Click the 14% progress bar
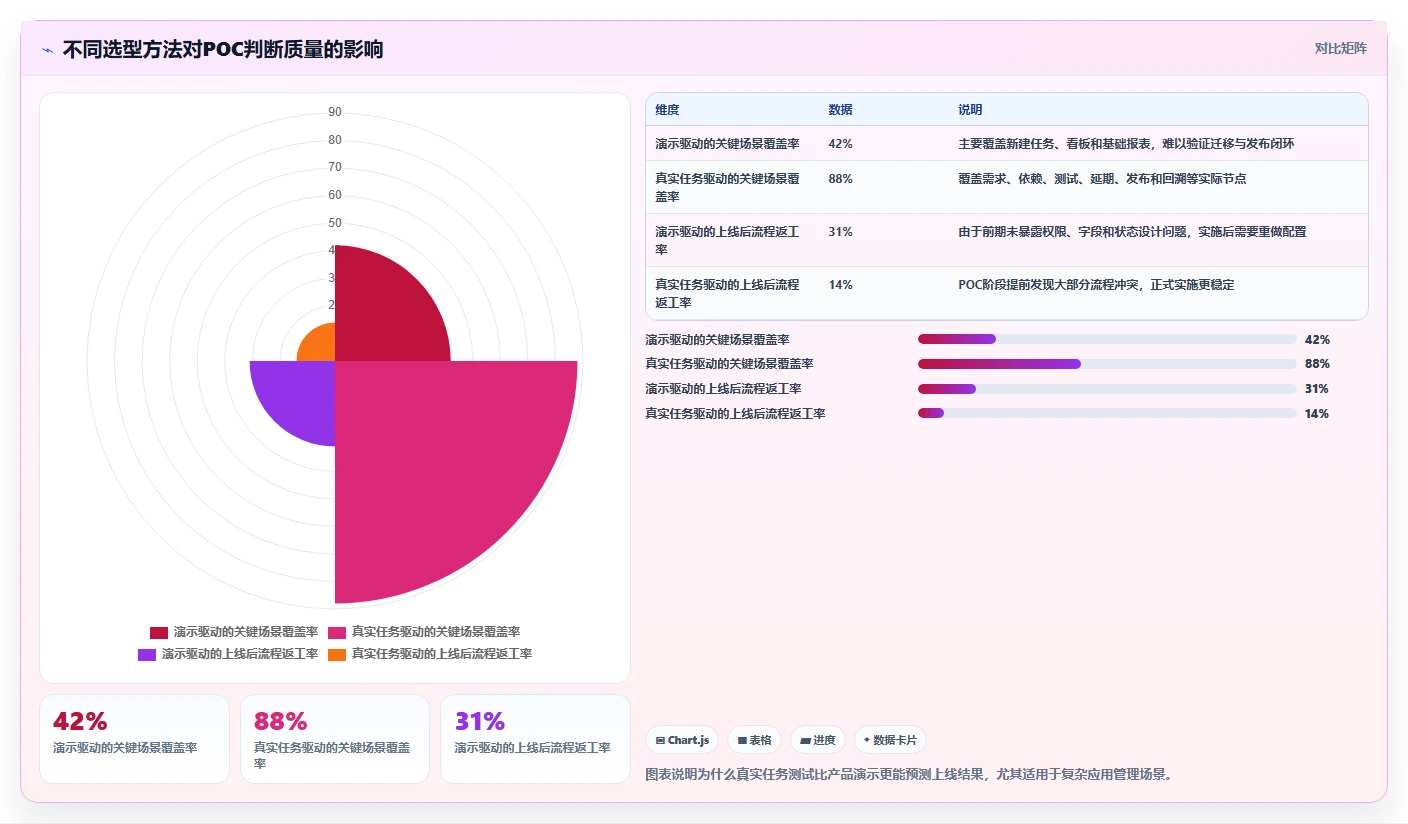The height and width of the screenshot is (824, 1408). (1107, 413)
